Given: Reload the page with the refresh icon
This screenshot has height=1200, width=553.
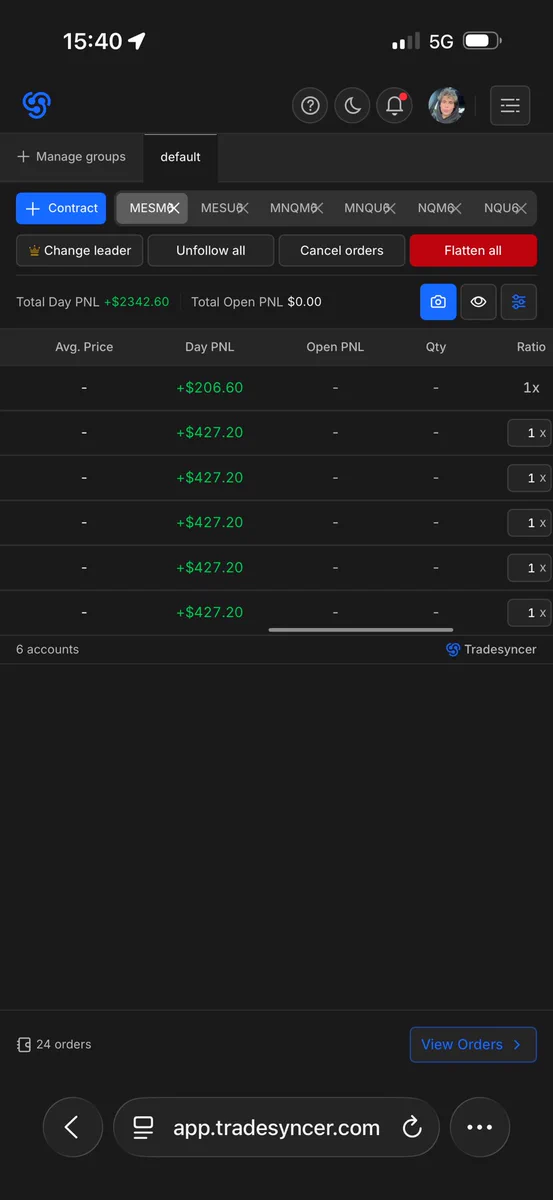Looking at the screenshot, I should (411, 1128).
